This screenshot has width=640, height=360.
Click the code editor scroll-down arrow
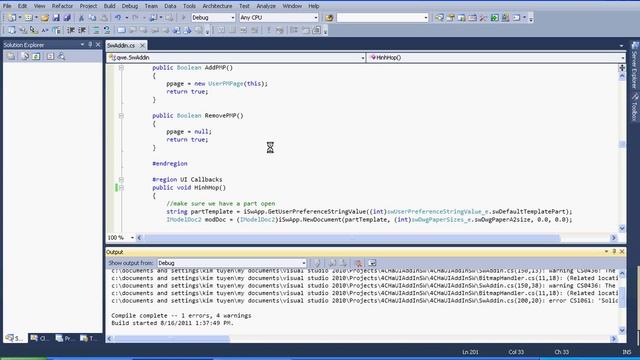pyautogui.click(x=622, y=229)
